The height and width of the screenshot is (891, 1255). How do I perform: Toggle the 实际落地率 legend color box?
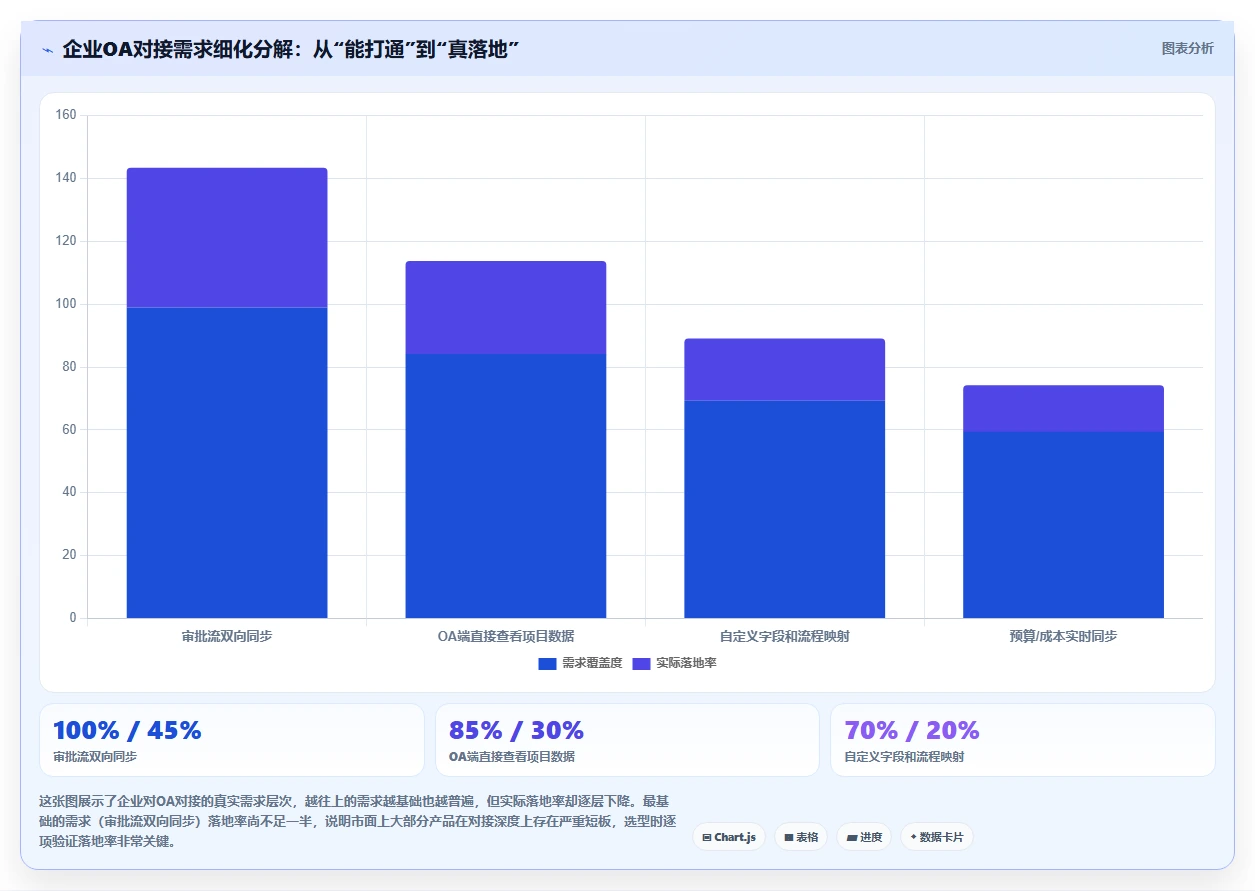[x=641, y=664]
